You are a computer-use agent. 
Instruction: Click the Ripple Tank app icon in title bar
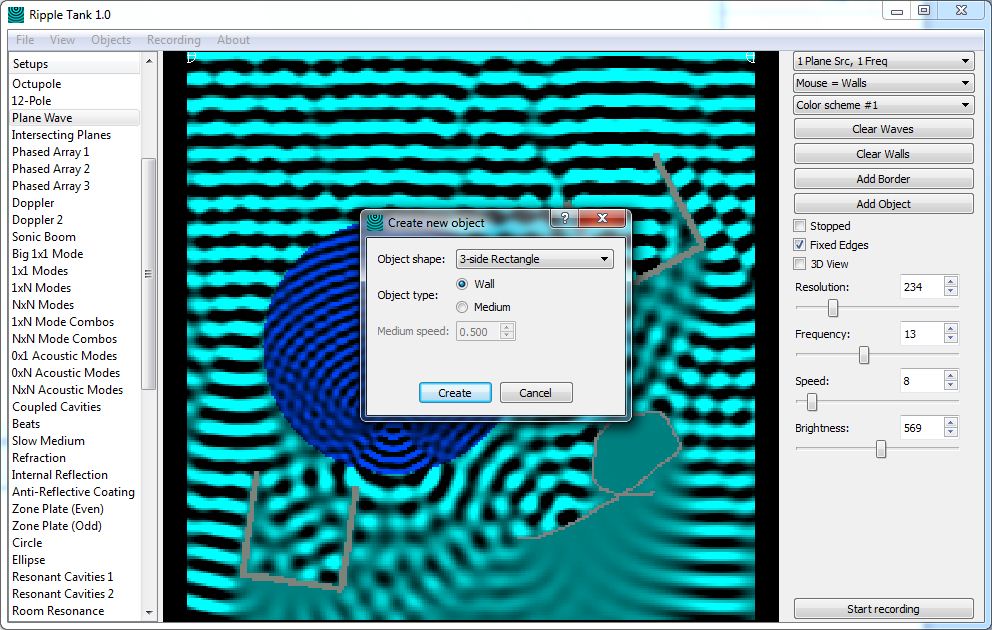point(16,15)
